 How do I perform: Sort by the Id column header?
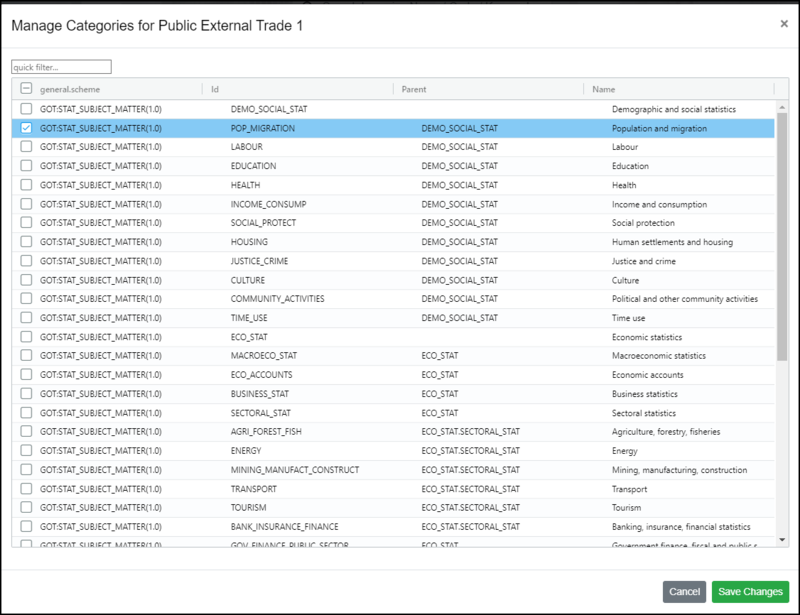click(x=215, y=89)
